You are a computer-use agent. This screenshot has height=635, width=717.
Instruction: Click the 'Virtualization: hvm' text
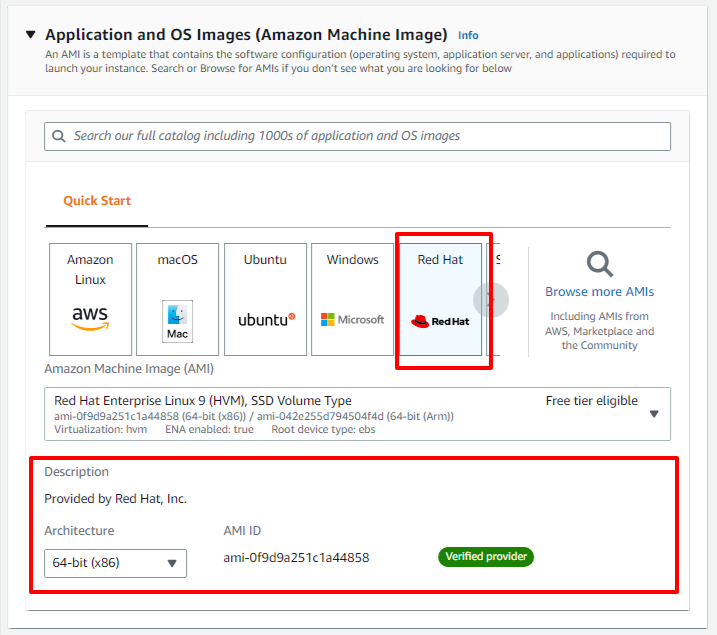click(x=101, y=429)
